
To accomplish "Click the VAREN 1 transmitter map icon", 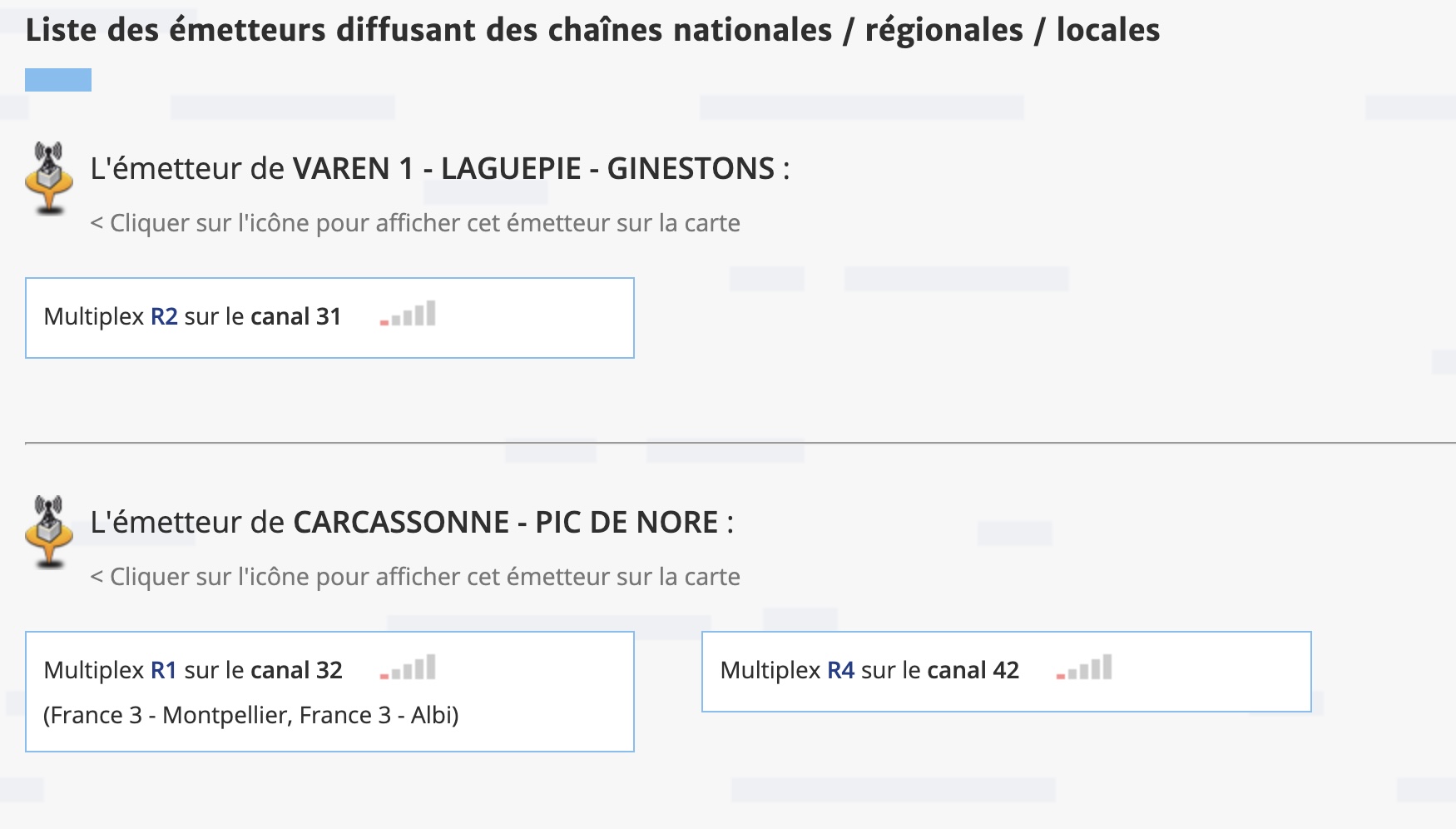I will click(49, 178).
